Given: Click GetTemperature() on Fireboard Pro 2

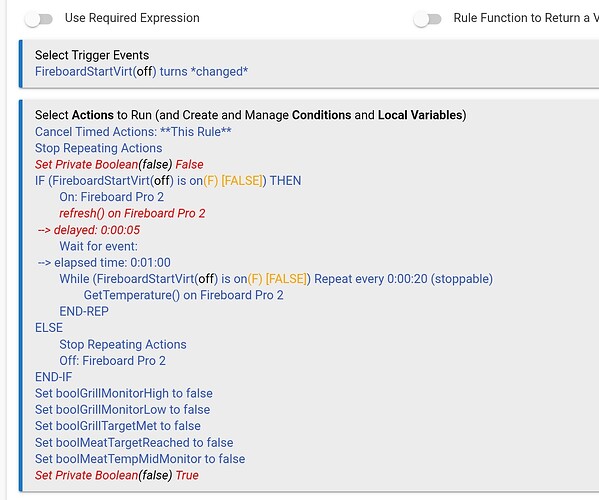Looking at the screenshot, I should tap(183, 295).
